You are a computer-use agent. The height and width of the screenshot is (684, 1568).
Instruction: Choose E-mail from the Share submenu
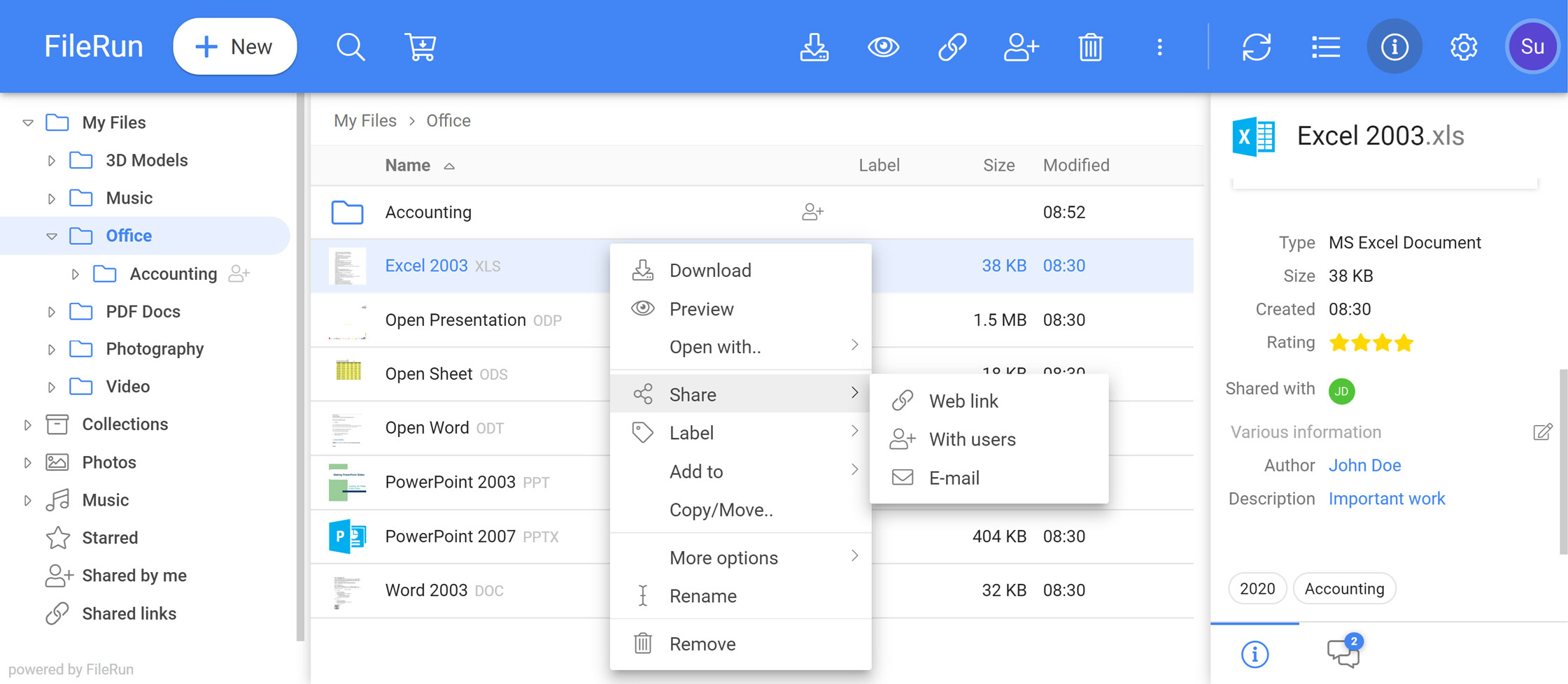click(x=954, y=478)
